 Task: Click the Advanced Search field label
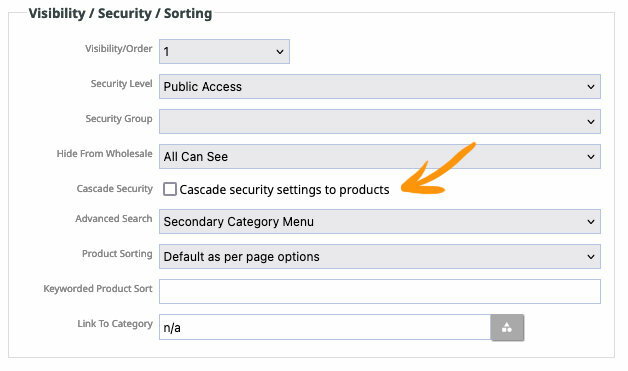(114, 219)
